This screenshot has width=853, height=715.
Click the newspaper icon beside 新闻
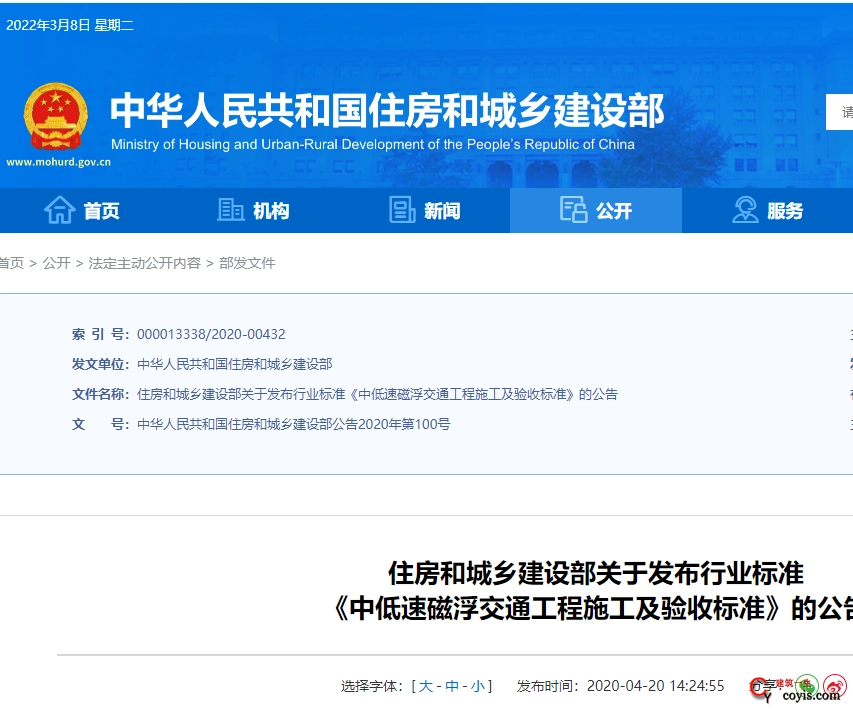[403, 210]
